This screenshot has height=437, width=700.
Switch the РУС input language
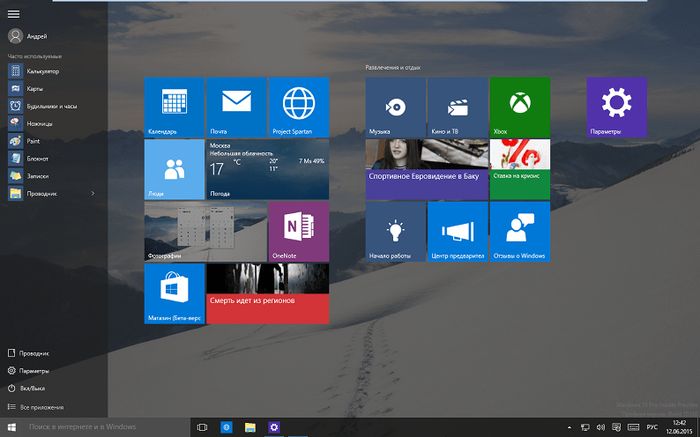(652, 428)
